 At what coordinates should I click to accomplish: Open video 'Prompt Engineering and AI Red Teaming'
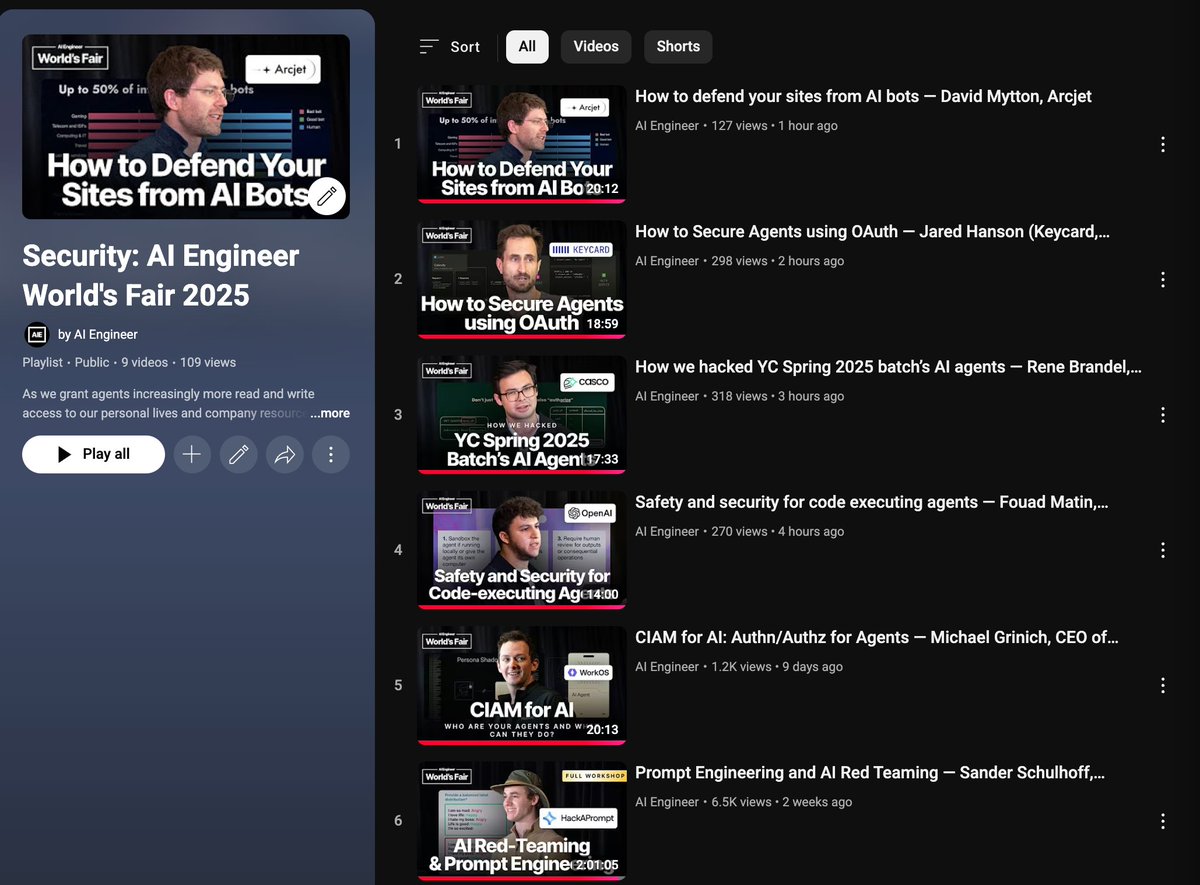tap(870, 773)
